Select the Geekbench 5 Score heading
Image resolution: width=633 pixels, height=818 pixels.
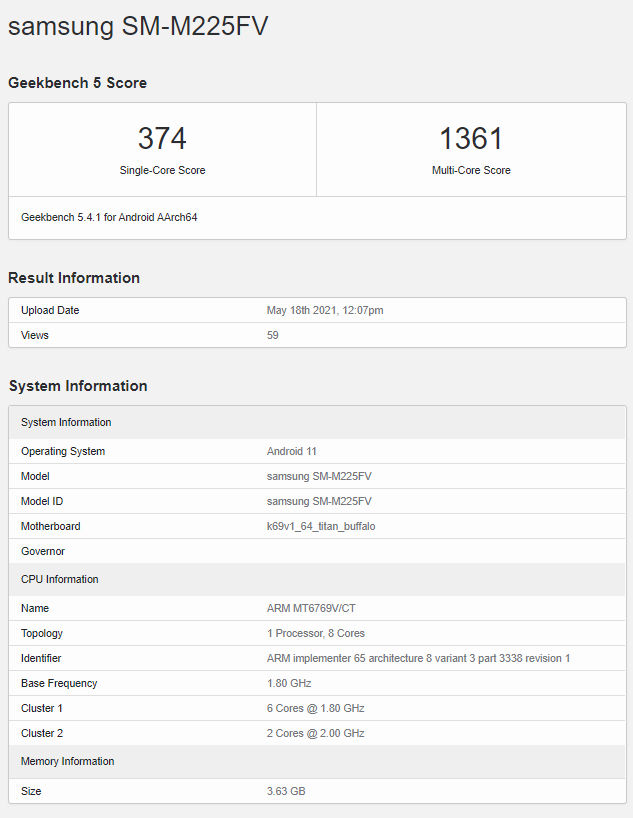click(77, 83)
